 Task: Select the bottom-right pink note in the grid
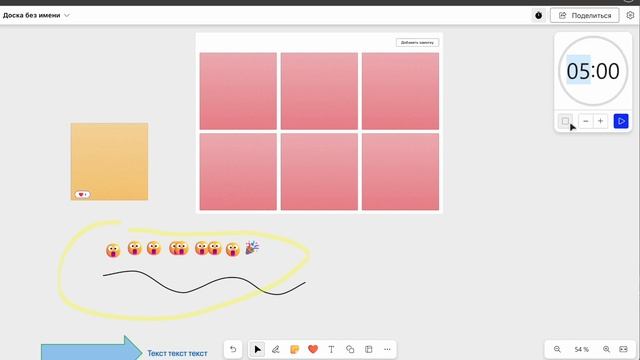pos(400,172)
